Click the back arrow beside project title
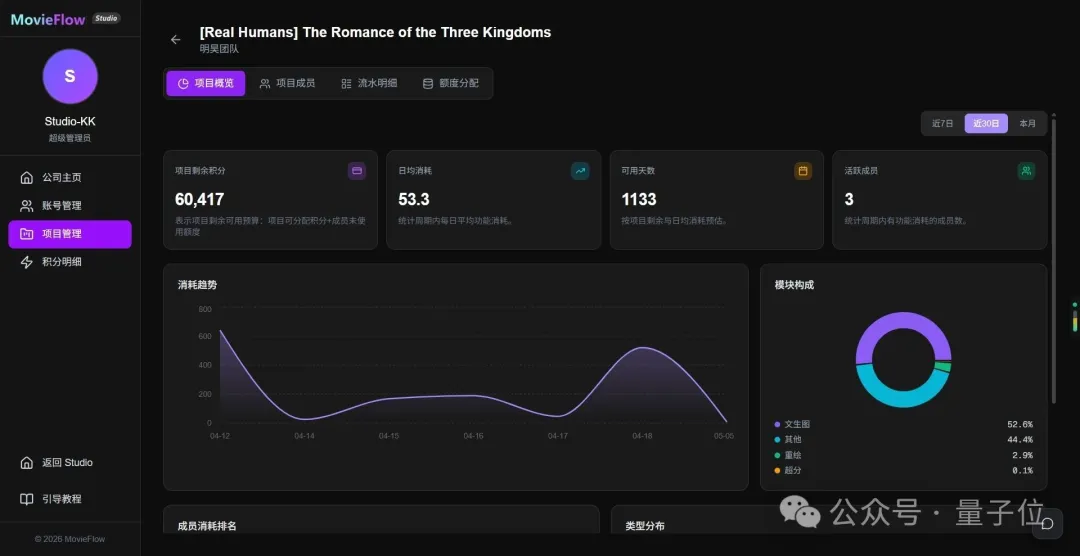 176,40
